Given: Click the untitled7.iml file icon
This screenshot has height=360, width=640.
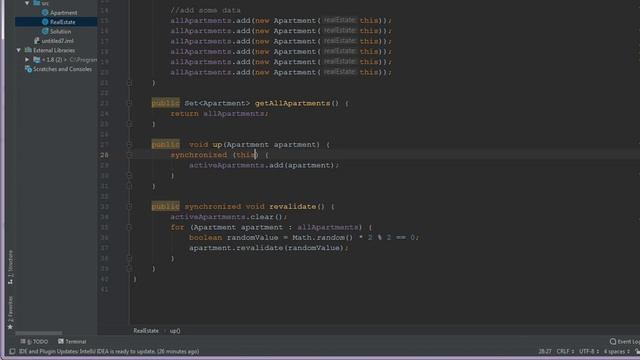Looking at the screenshot, I should 37,41.
